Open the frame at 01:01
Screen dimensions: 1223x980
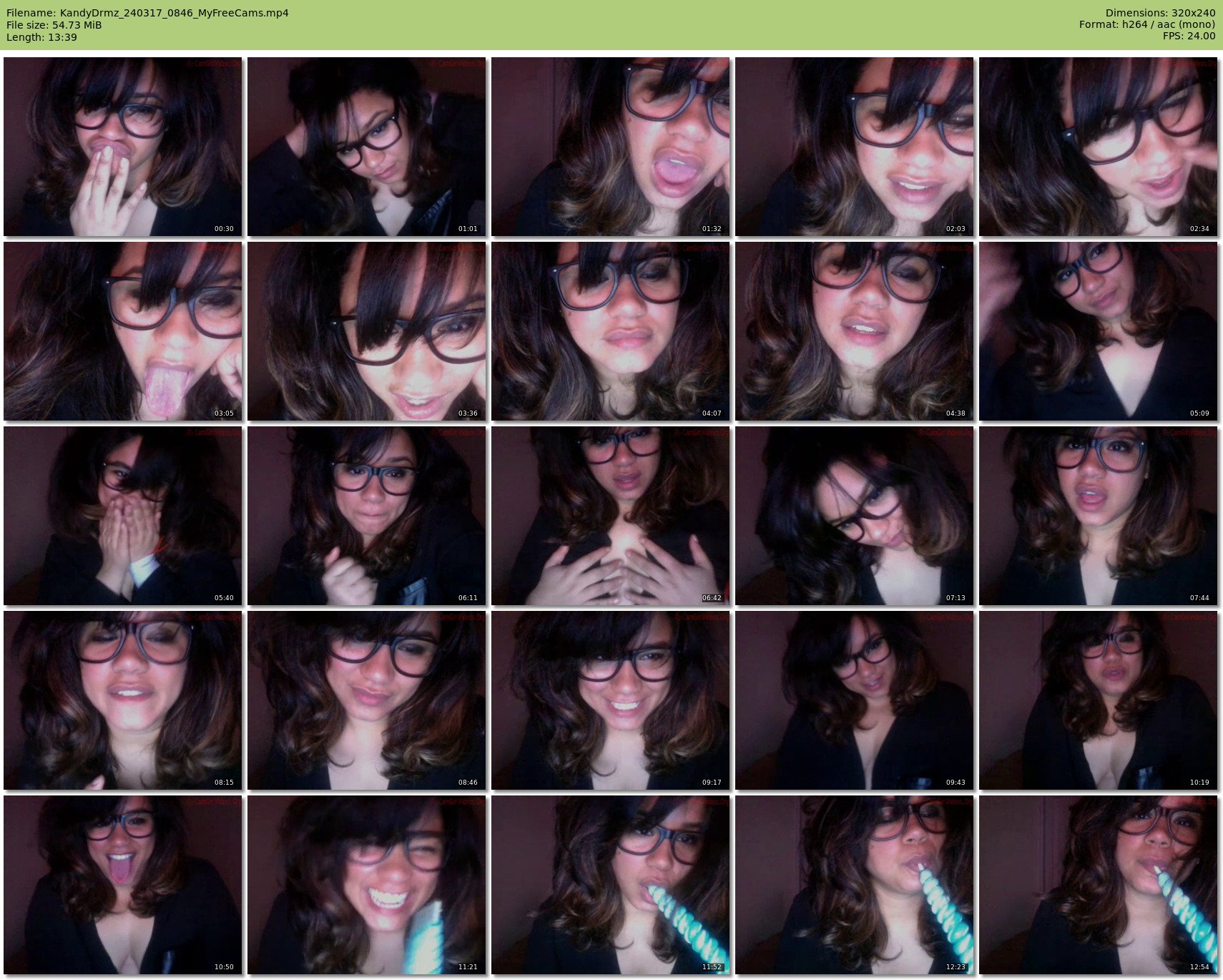(x=367, y=147)
